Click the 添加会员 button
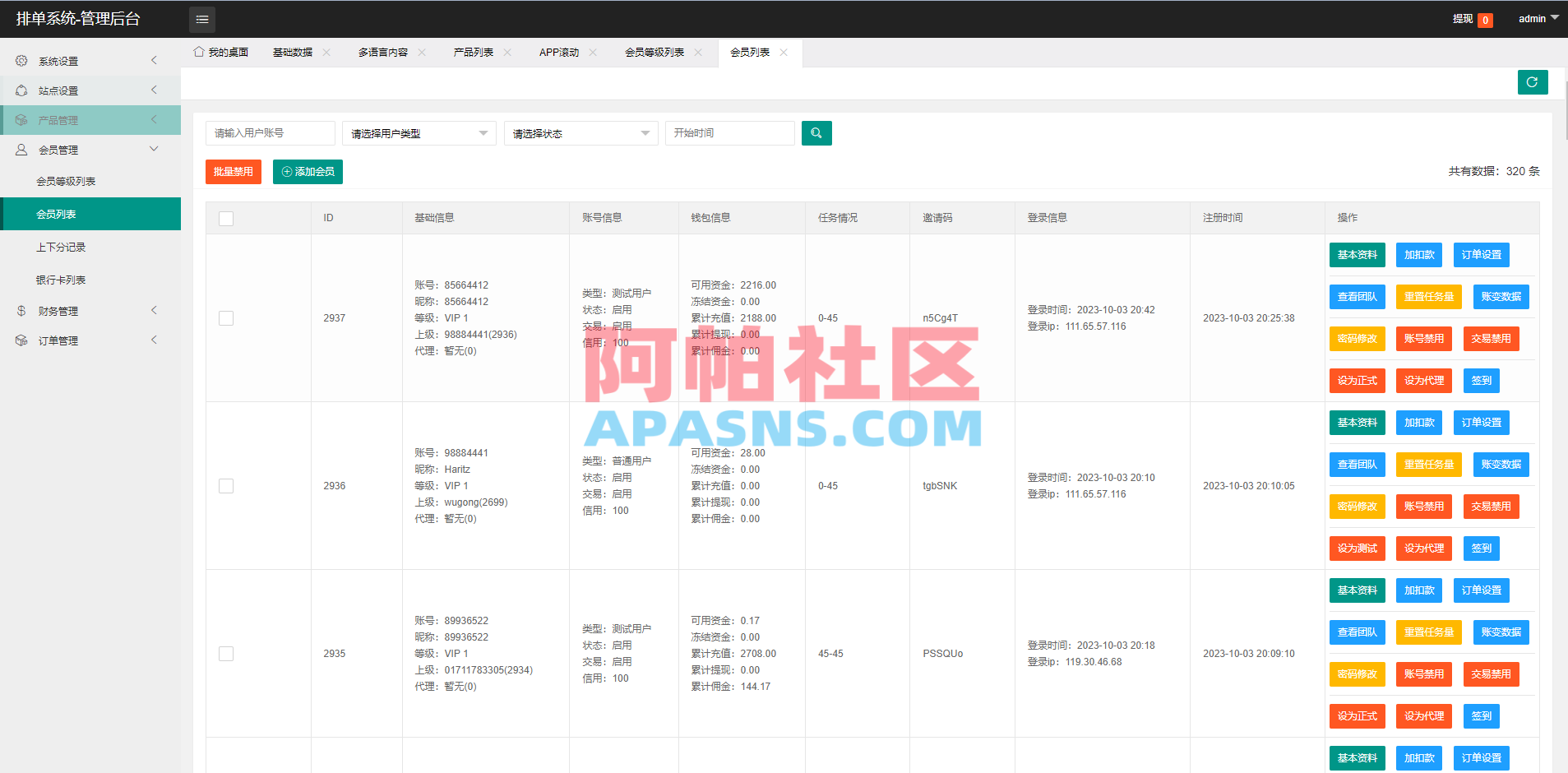The width and height of the screenshot is (1568, 773). [x=308, y=171]
